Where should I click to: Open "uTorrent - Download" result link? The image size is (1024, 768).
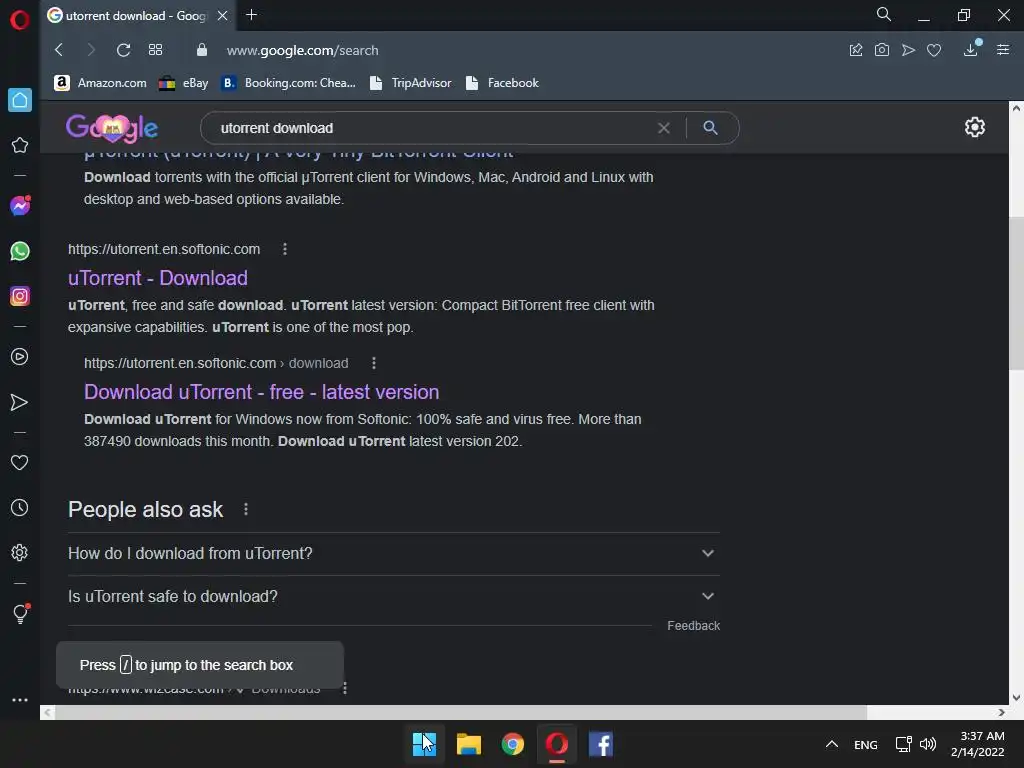pyautogui.click(x=157, y=278)
